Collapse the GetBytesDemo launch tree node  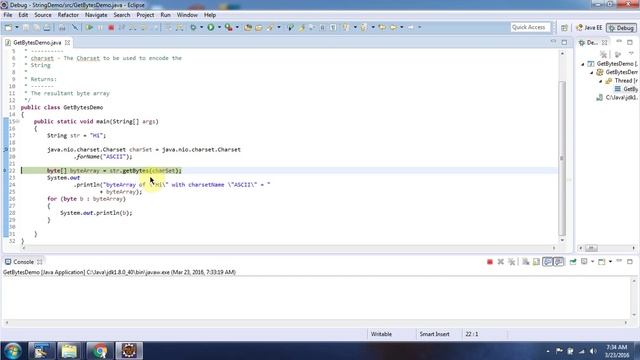(583, 64)
